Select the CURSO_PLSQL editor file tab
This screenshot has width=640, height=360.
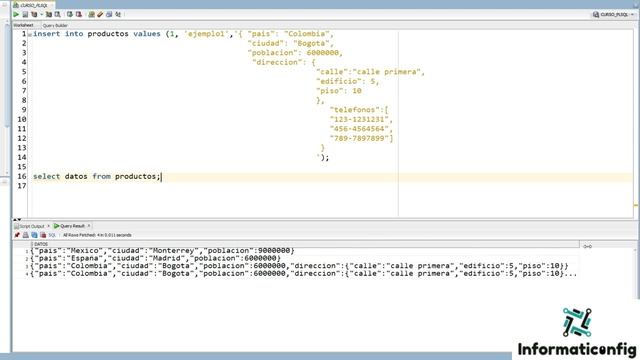[x=33, y=5]
